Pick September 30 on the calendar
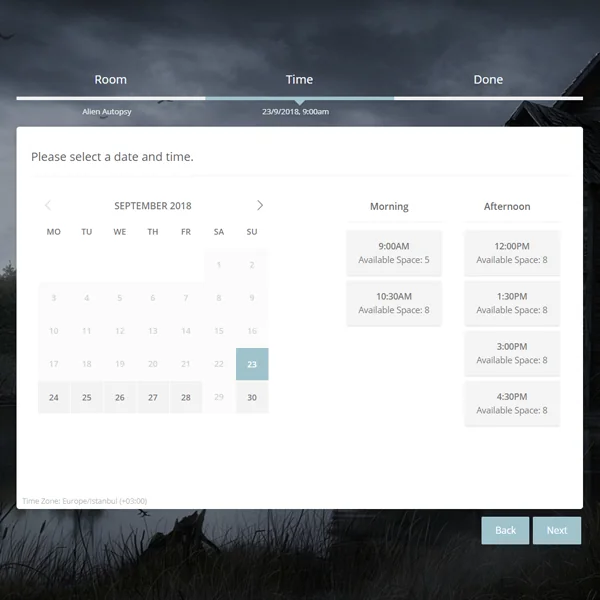Viewport: 600px width, 600px height. 252,397
